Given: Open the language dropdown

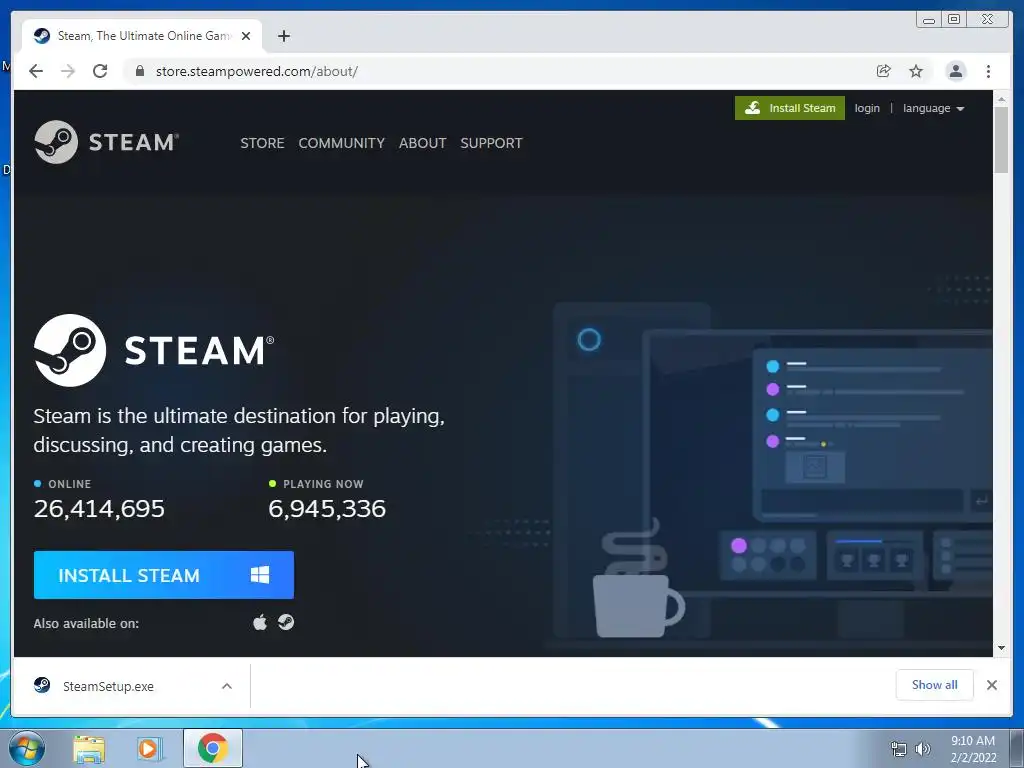Looking at the screenshot, I should [933, 108].
